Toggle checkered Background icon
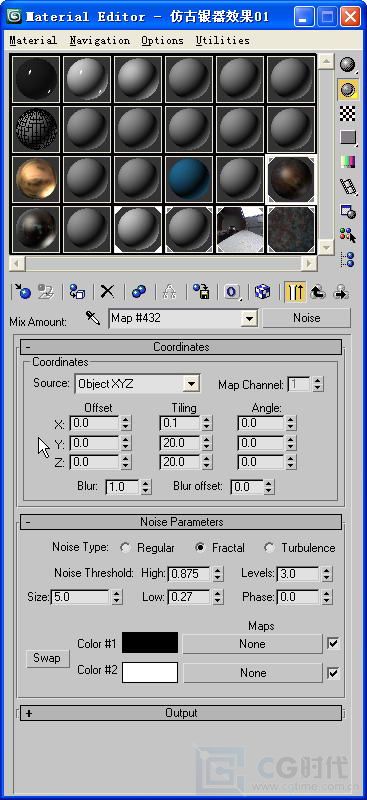This screenshot has height=800, width=367. pyautogui.click(x=348, y=113)
